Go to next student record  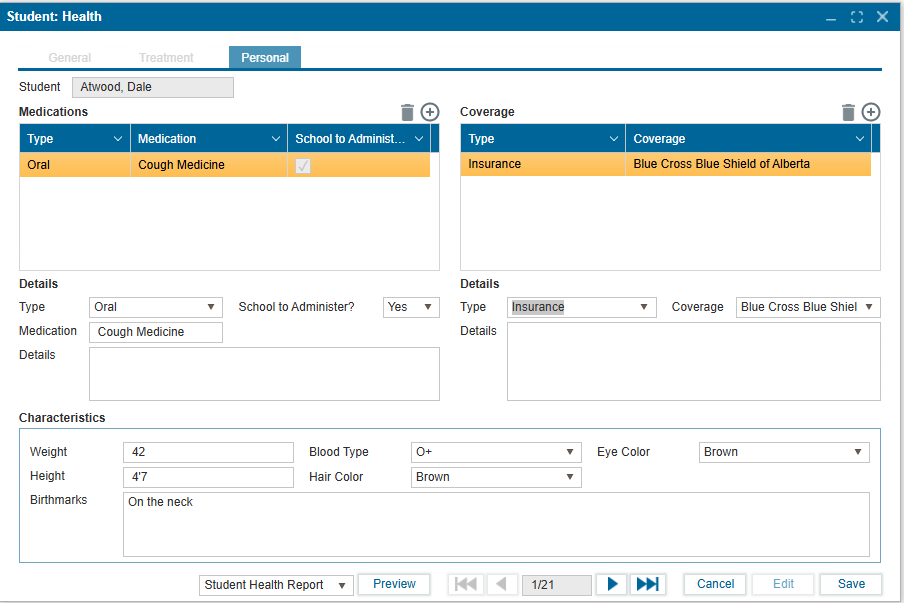click(x=613, y=584)
